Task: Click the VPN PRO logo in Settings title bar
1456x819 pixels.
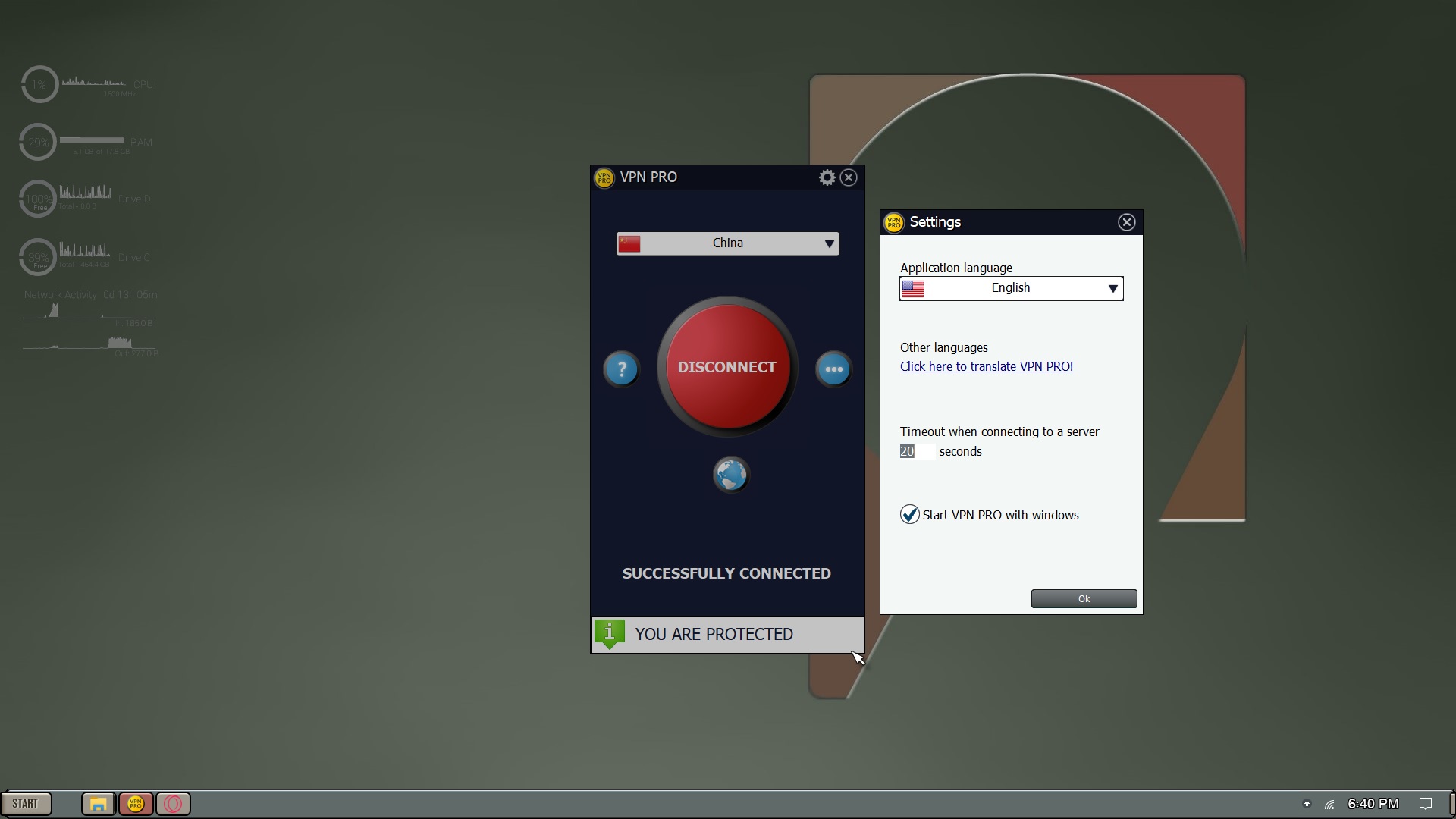Action: [x=893, y=222]
